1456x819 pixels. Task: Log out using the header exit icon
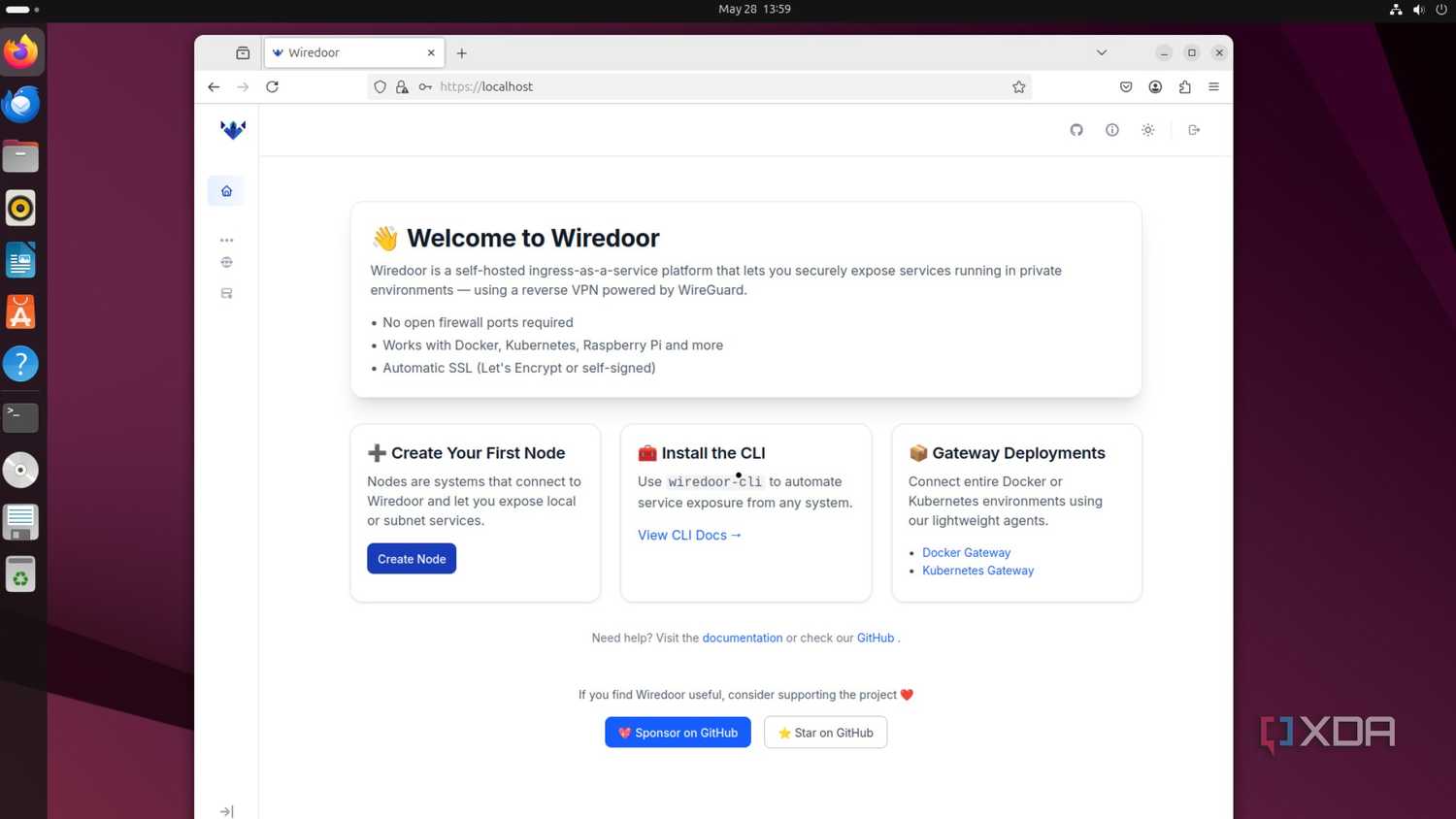click(1194, 130)
